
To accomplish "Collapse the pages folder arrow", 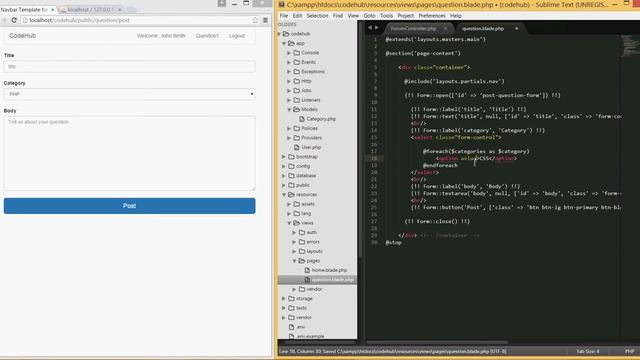I will pos(294,261).
